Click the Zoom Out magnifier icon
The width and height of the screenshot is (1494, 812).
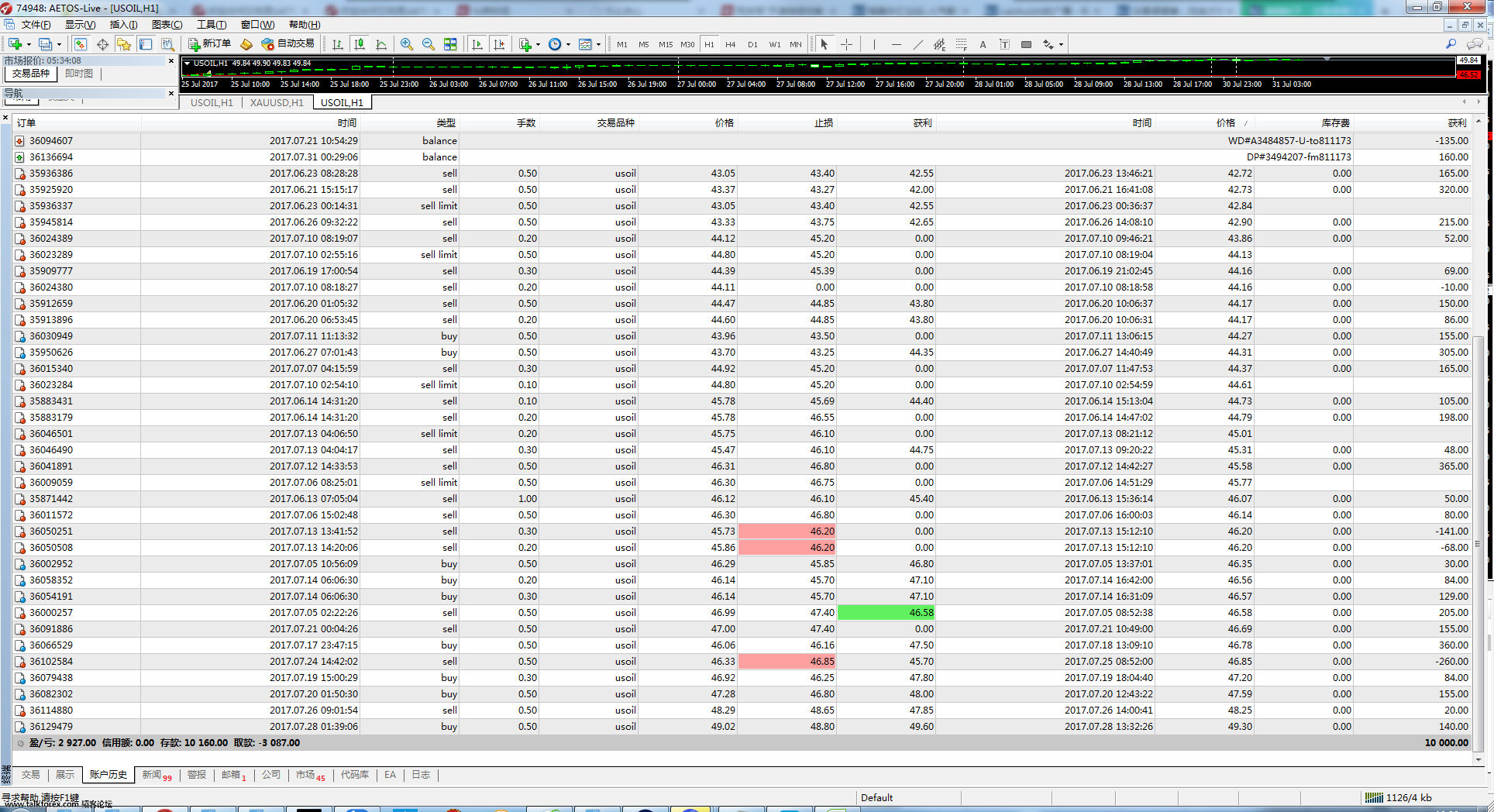pyautogui.click(x=429, y=44)
